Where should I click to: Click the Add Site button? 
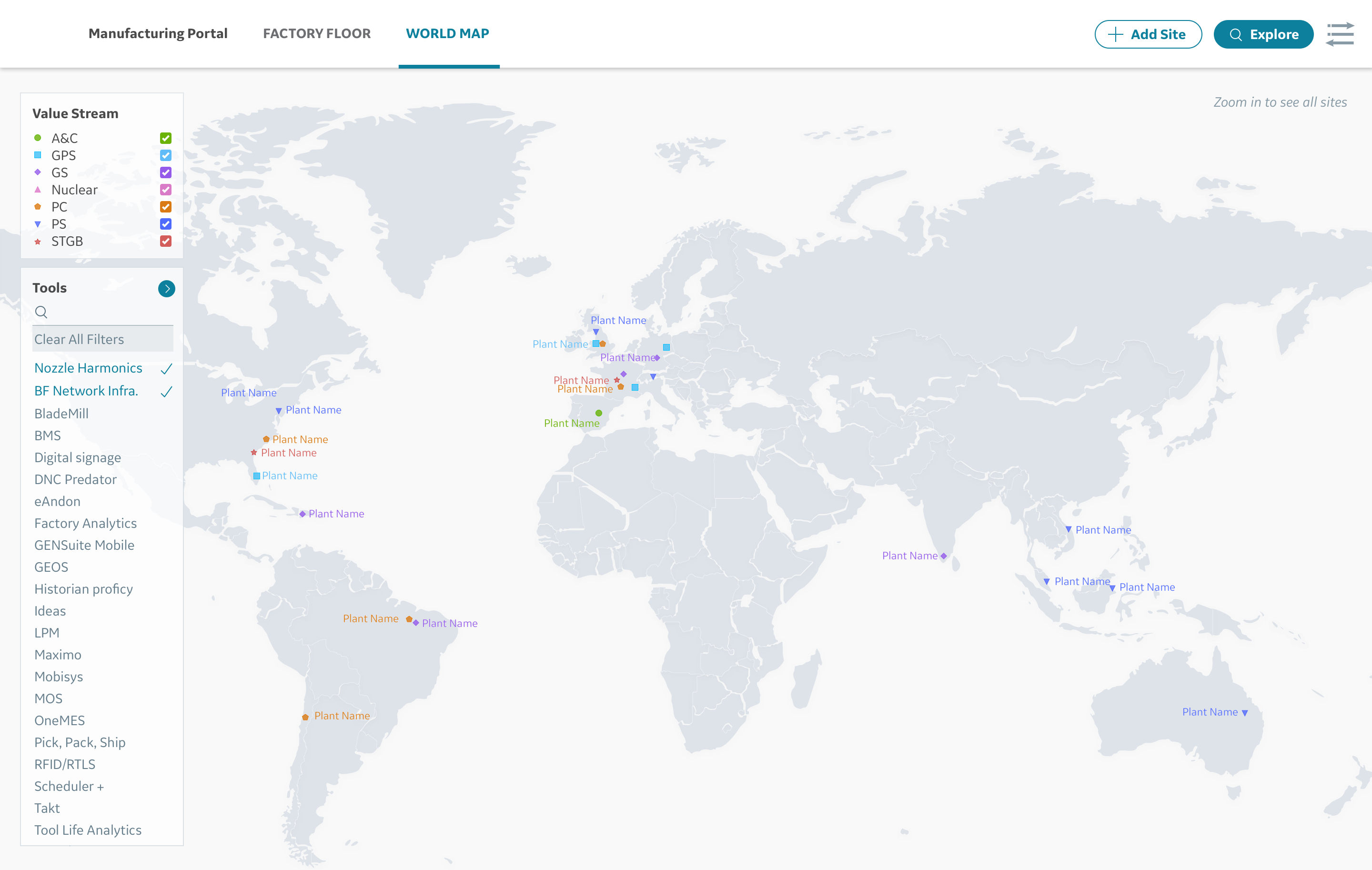(1148, 34)
